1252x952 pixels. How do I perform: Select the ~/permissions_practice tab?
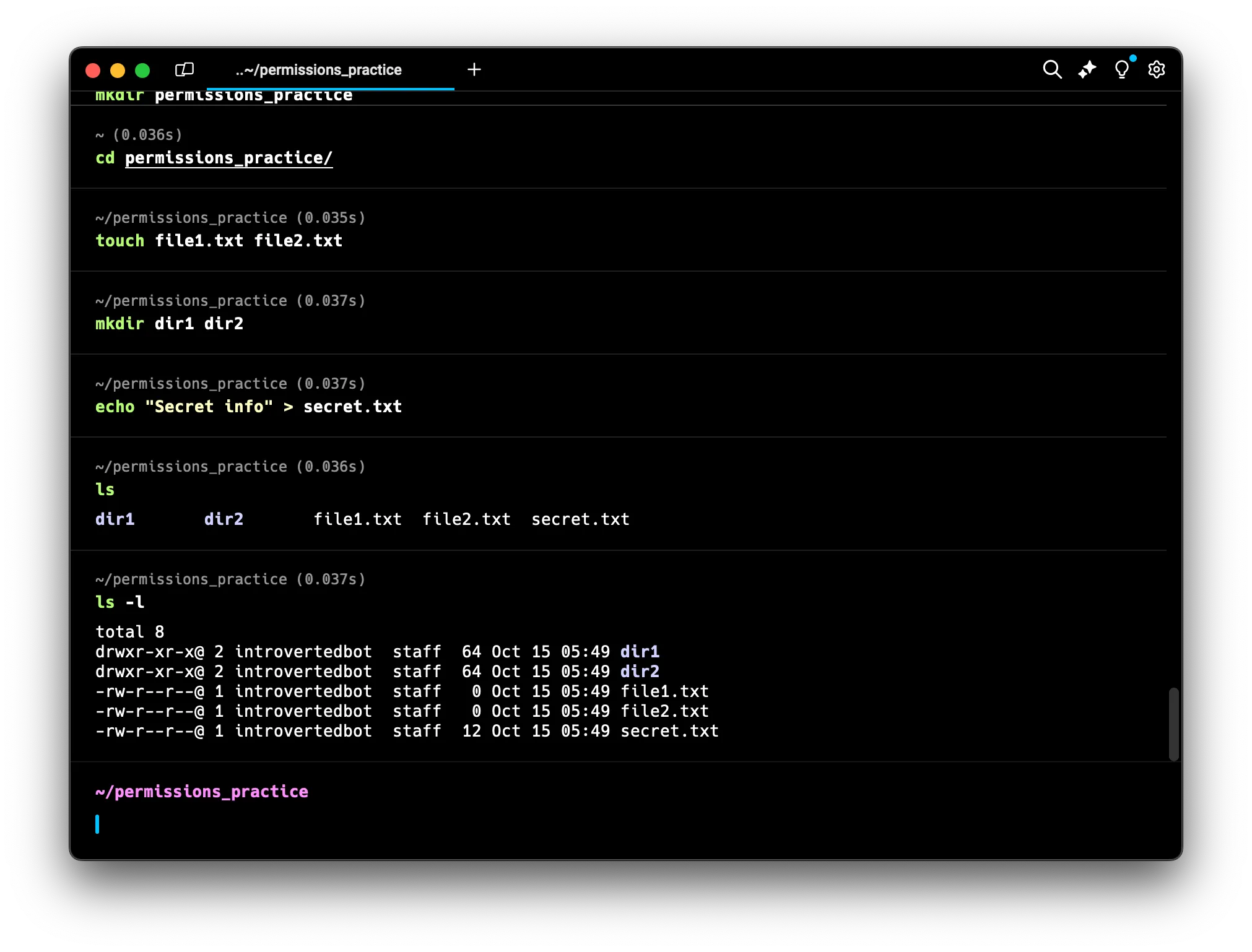click(x=318, y=70)
